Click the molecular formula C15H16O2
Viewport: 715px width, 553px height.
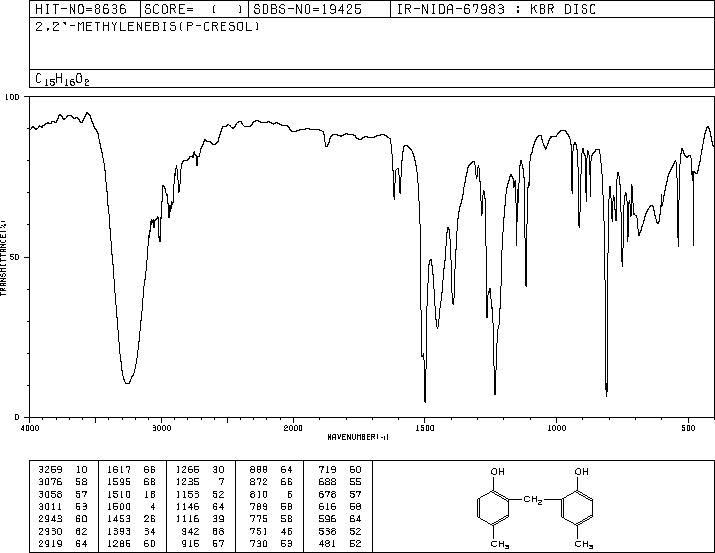coord(62,79)
